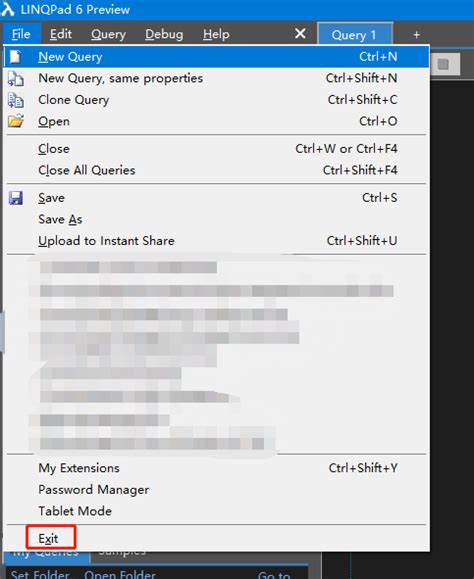
Task: Add a new query tab with plus
Action: pos(416,35)
